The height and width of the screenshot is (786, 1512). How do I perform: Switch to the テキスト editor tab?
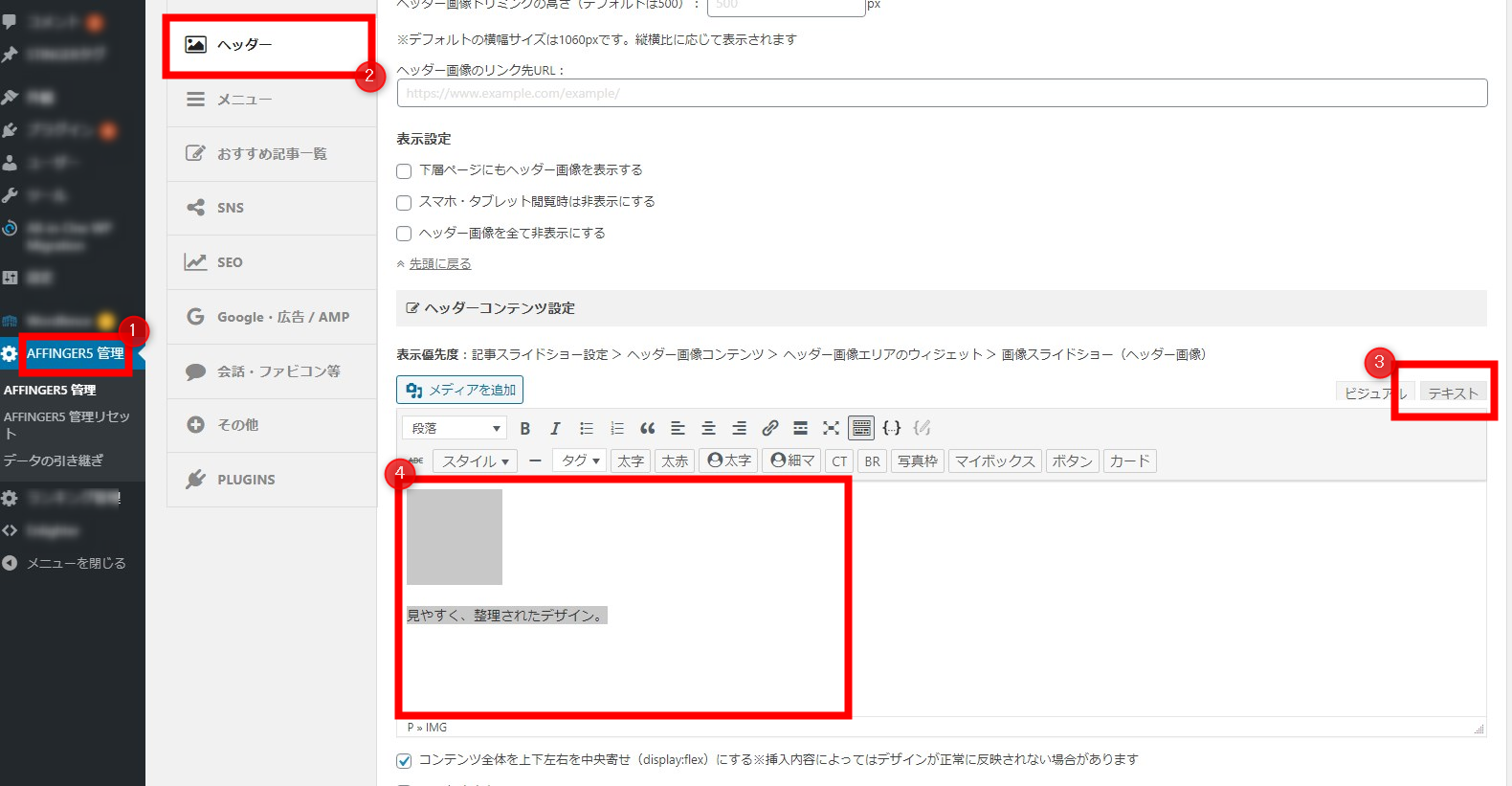pyautogui.click(x=1452, y=393)
